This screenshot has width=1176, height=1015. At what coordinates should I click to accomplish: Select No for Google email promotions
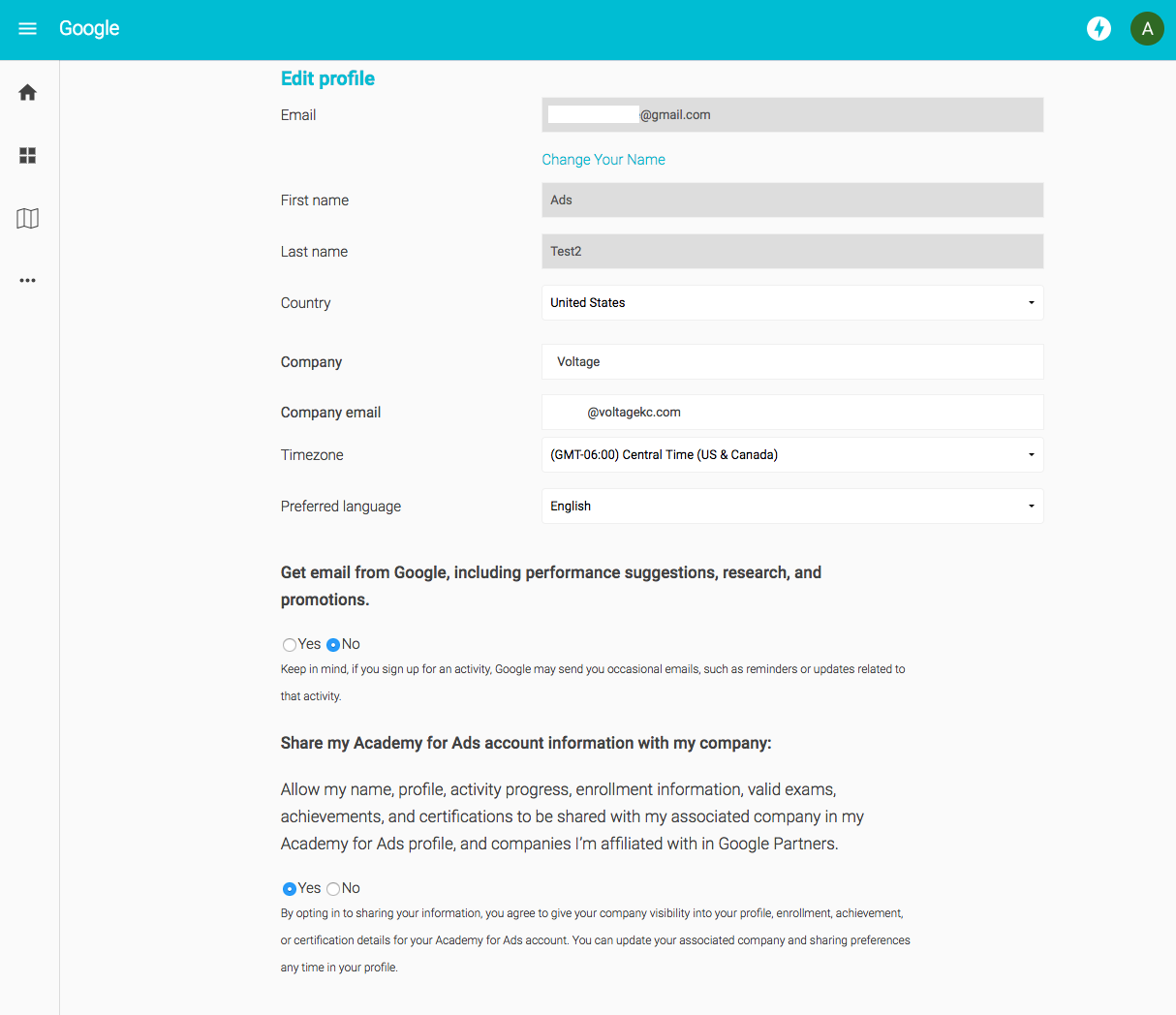(333, 645)
